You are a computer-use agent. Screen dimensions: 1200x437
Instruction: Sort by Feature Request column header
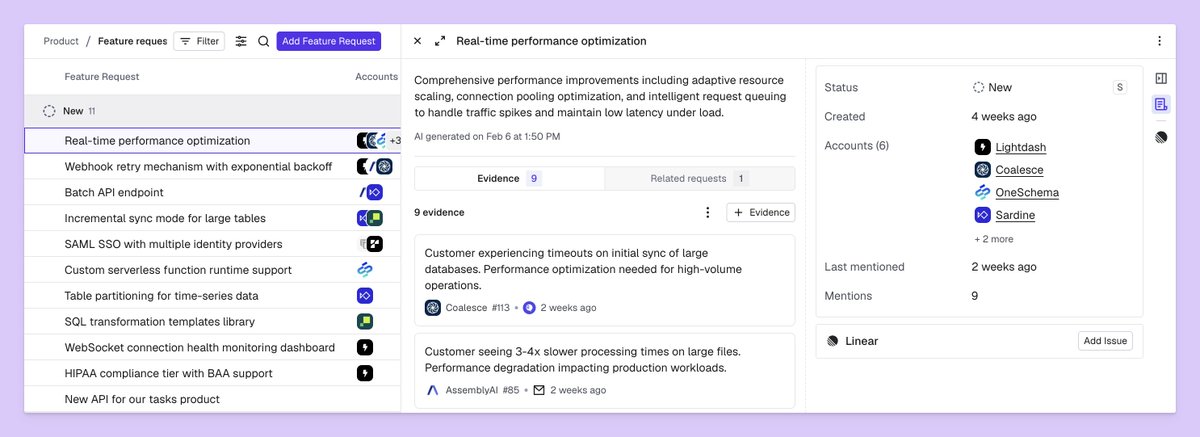point(102,77)
